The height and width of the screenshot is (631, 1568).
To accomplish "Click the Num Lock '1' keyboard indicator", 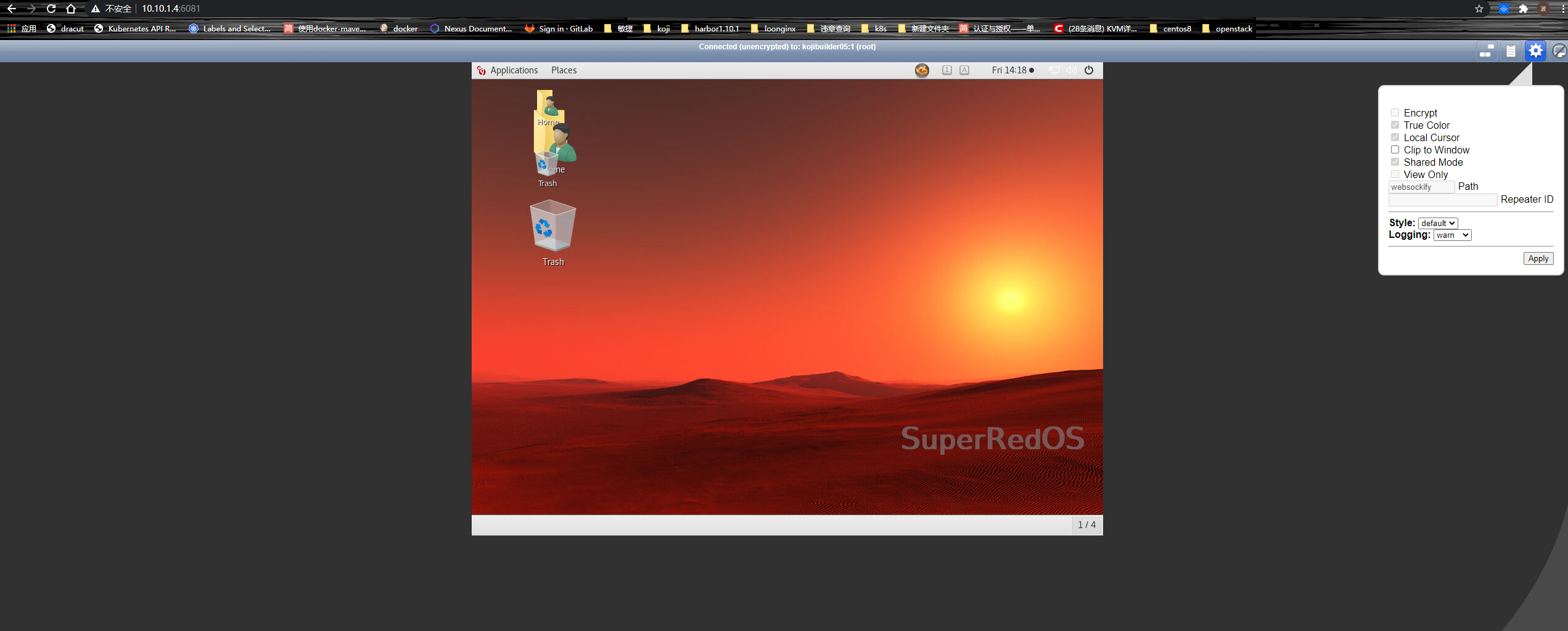I will click(x=947, y=70).
